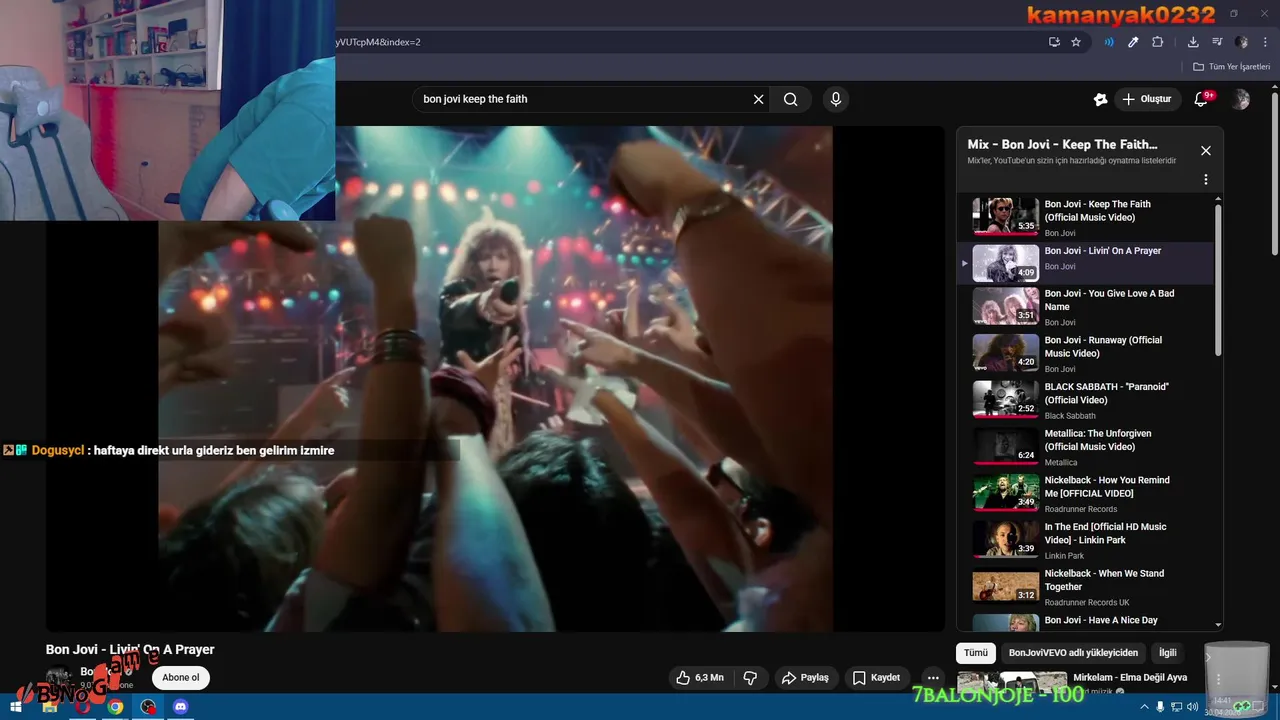Image resolution: width=1280 pixels, height=720 pixels.
Task: Open Windows Start menu
Action: 17,707
